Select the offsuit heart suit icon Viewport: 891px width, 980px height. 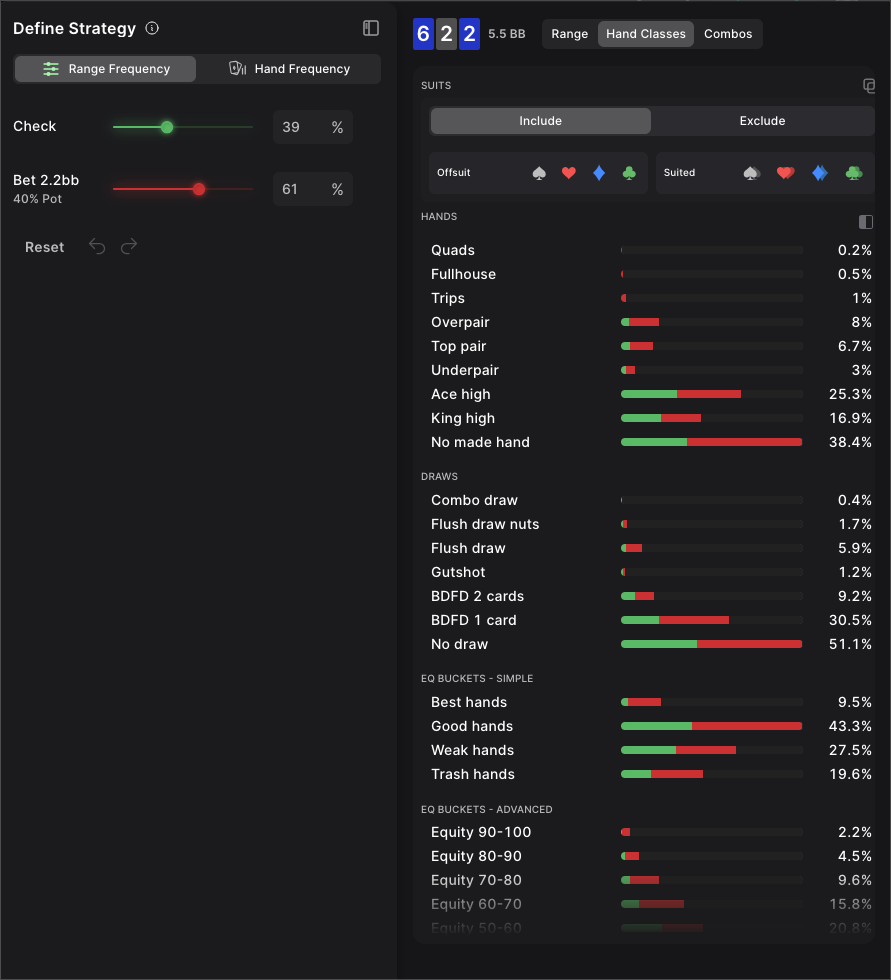[x=568, y=172]
